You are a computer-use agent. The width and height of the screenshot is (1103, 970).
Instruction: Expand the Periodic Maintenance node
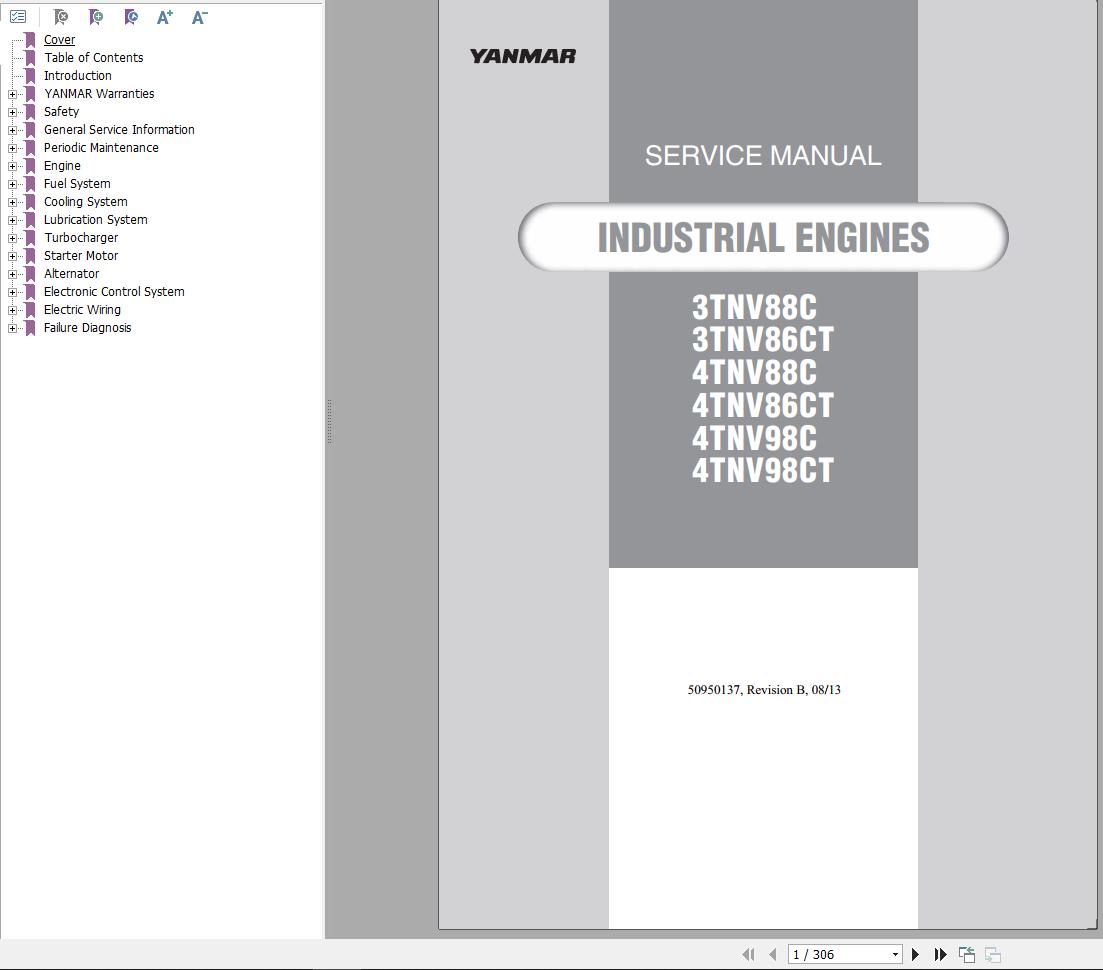[12, 148]
